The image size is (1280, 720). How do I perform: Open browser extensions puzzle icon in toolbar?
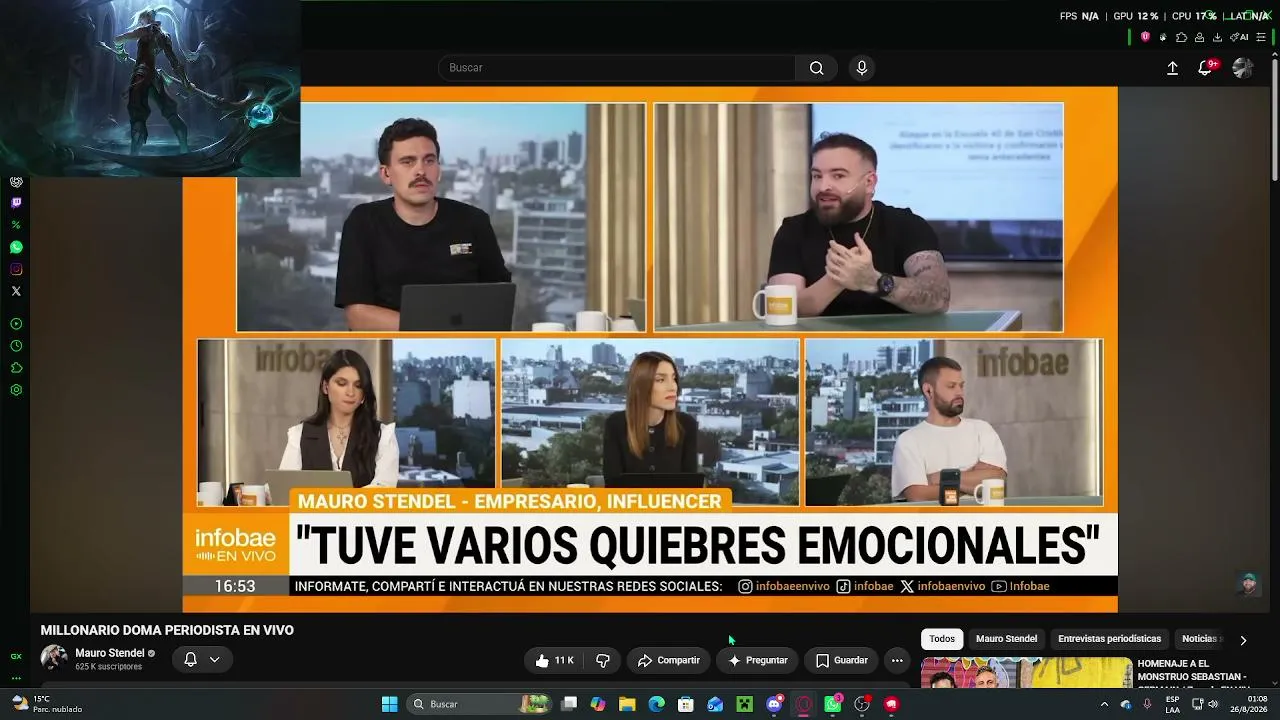click(x=1182, y=37)
